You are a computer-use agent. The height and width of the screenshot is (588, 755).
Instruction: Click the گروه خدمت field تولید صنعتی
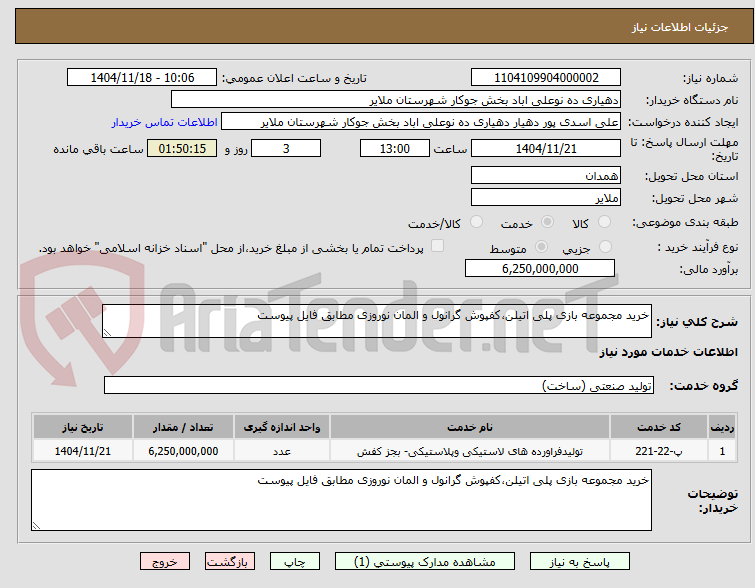[379, 385]
